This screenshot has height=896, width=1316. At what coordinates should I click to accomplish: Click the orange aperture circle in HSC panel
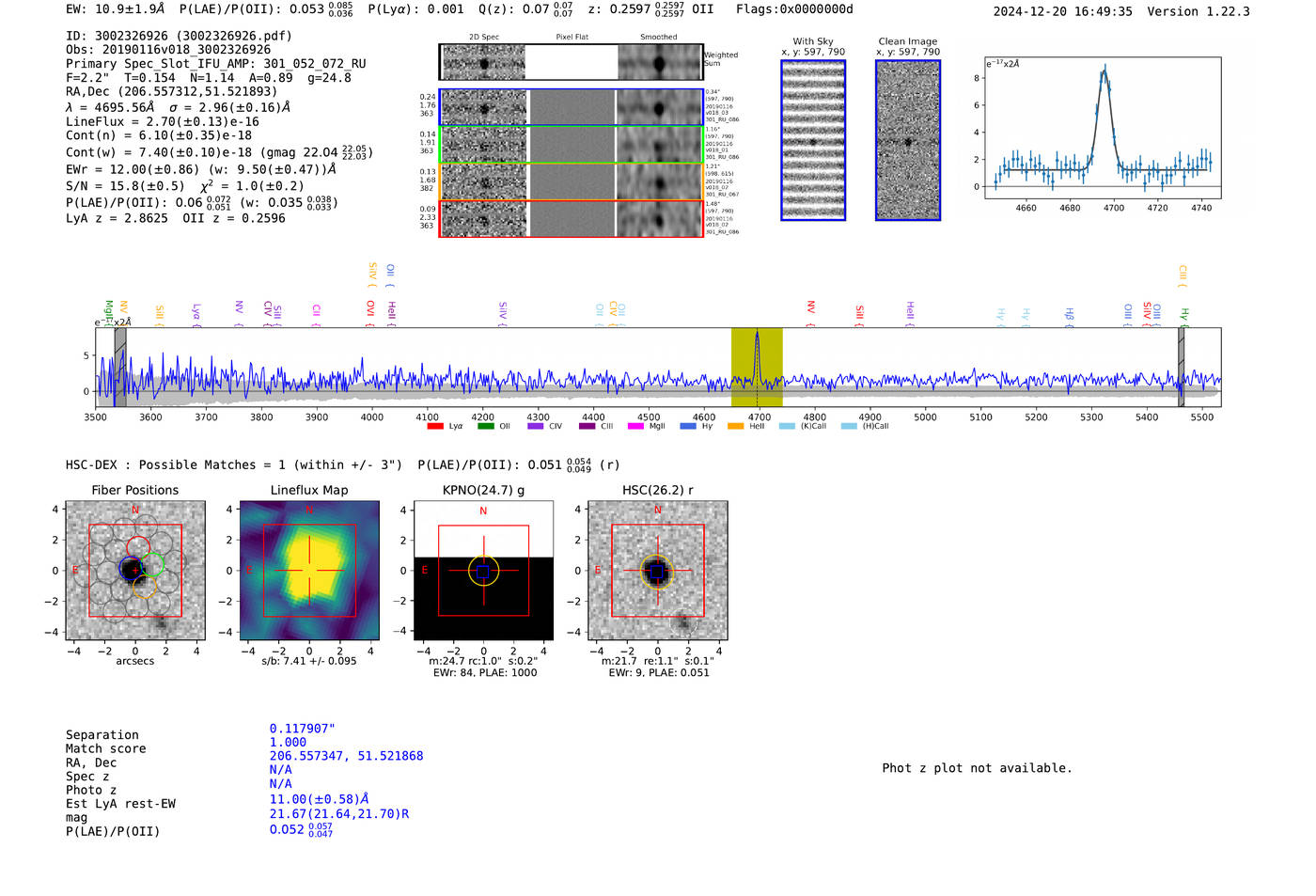[657, 571]
